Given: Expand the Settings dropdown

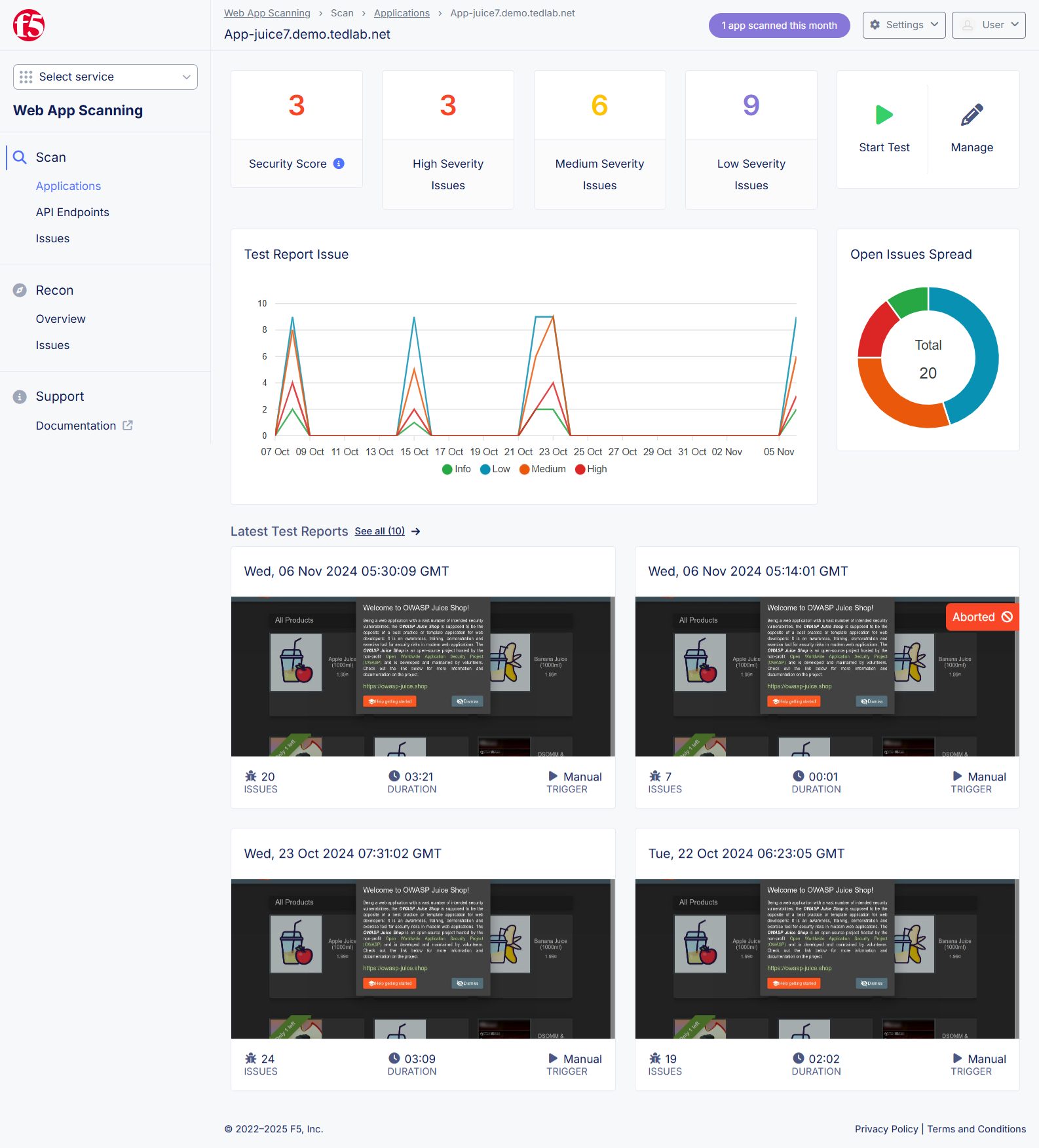Looking at the screenshot, I should click(x=903, y=25).
